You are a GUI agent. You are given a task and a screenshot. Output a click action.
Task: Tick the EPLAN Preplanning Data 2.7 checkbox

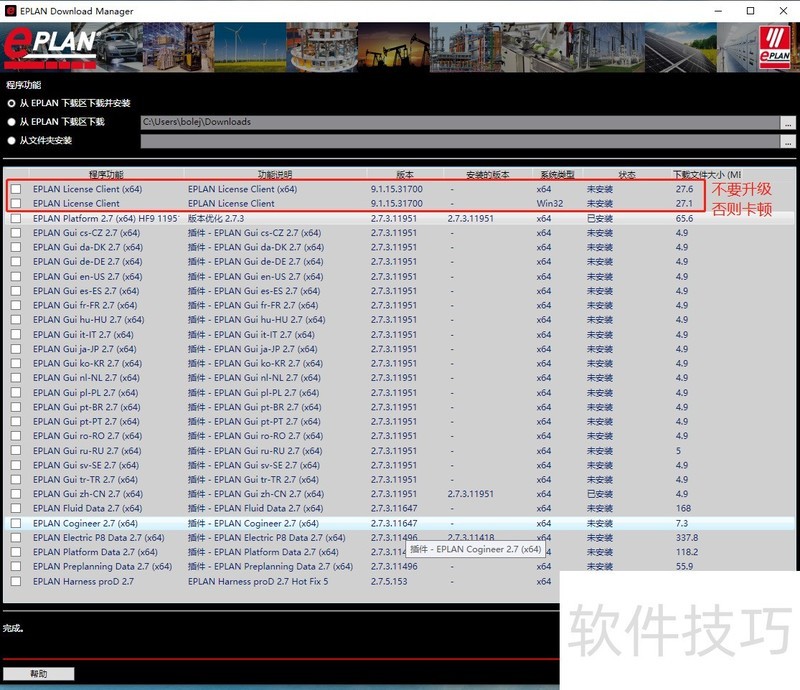point(16,566)
